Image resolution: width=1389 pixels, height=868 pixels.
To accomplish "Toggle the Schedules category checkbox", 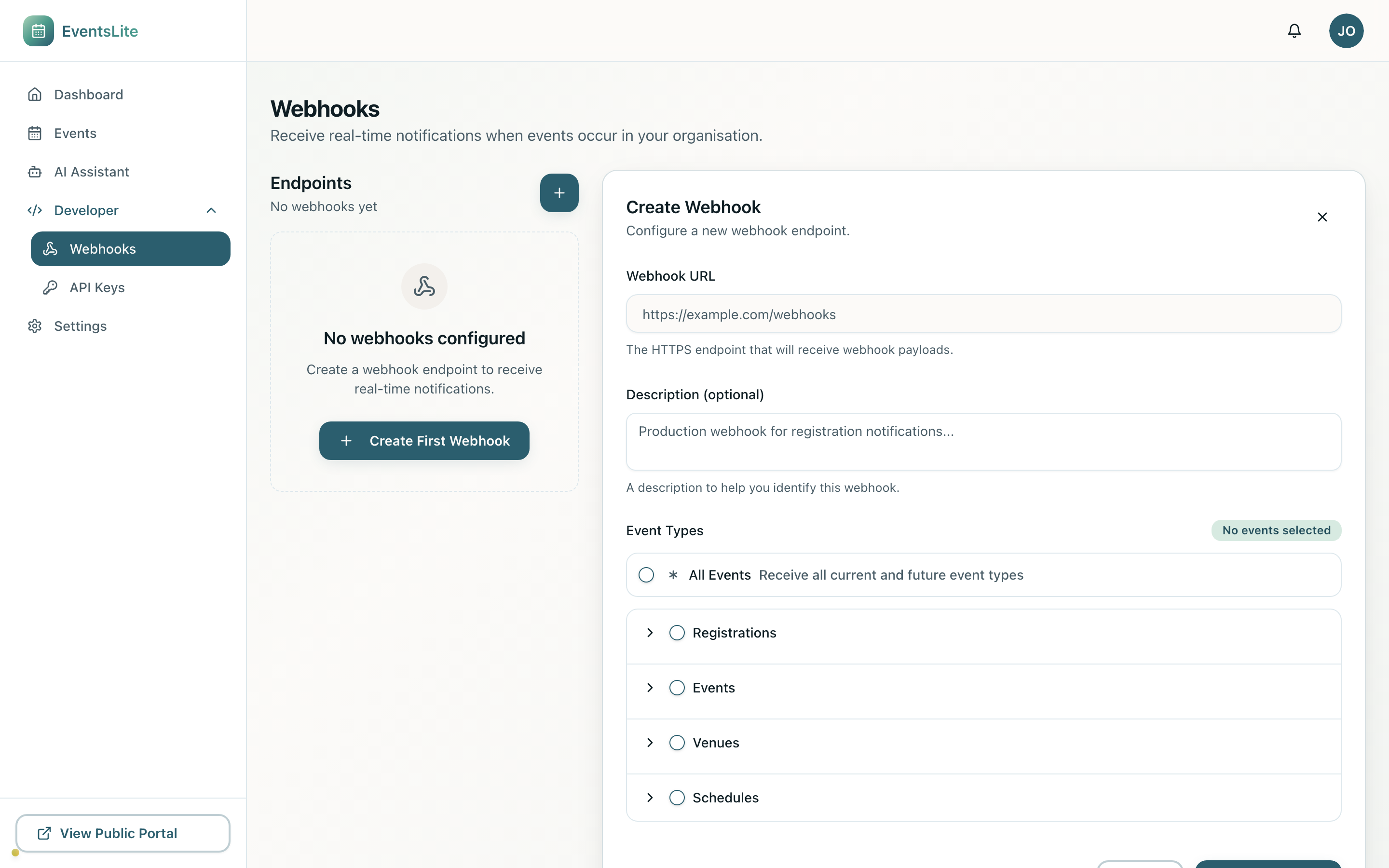I will [x=677, y=798].
